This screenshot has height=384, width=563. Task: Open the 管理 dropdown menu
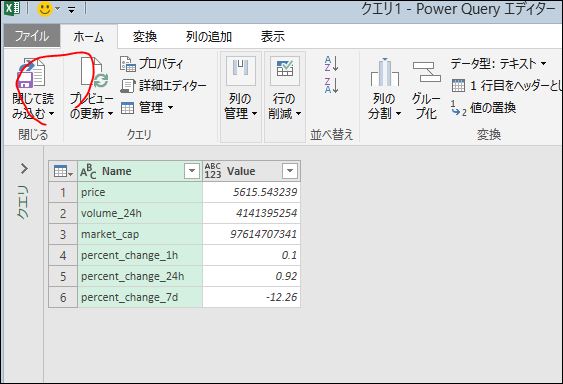[147, 107]
